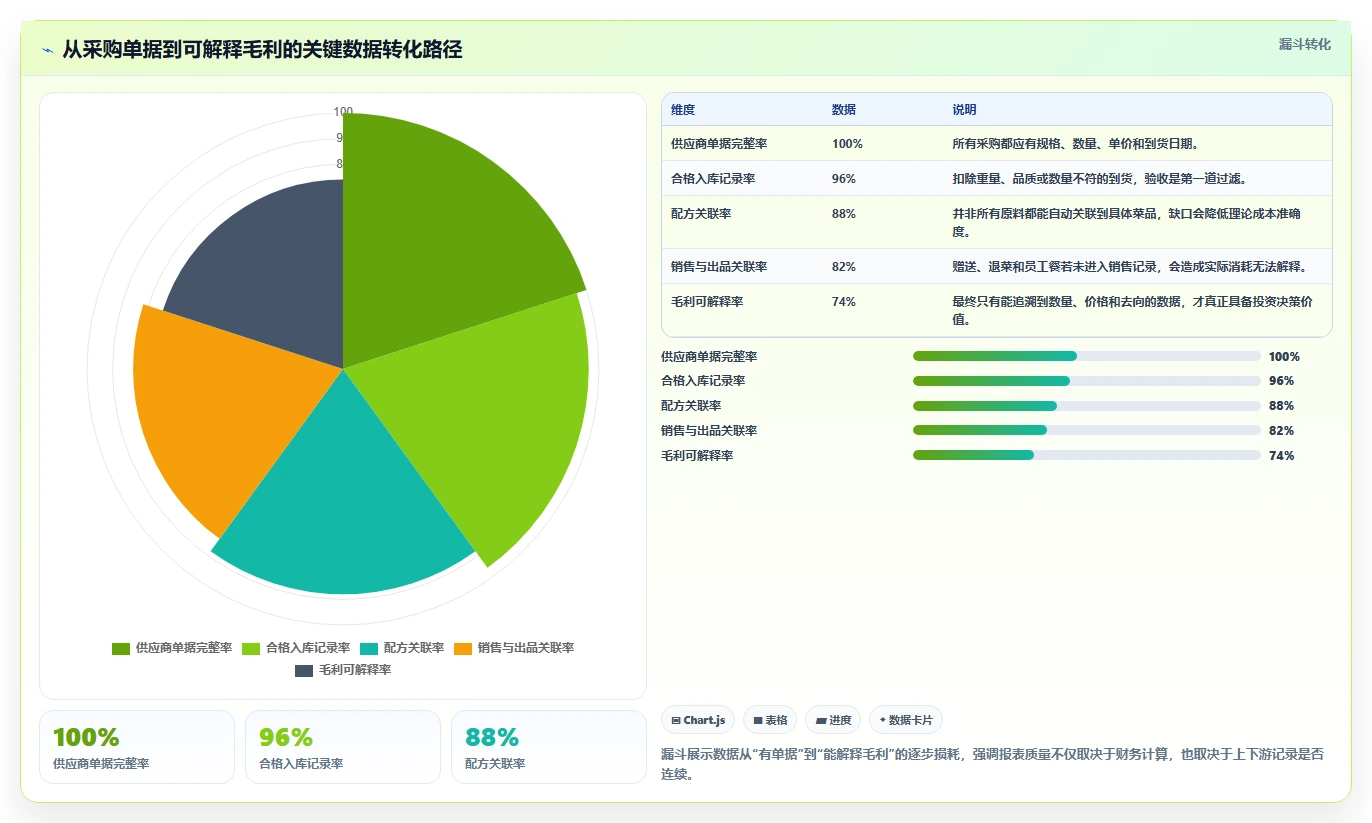The image size is (1372, 823).
Task: Click the 数据 column header
Action: (x=844, y=110)
